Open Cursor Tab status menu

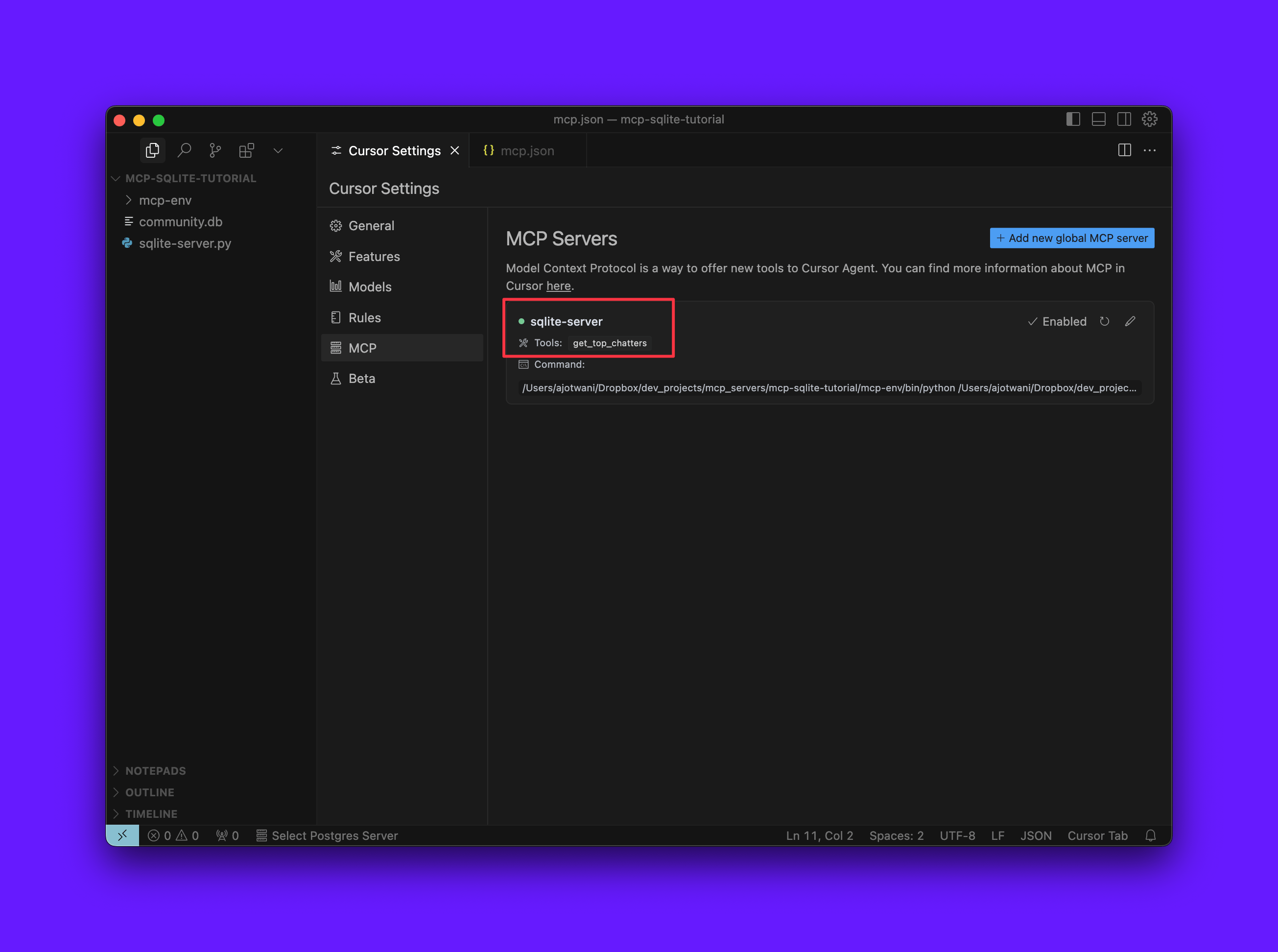pyautogui.click(x=1097, y=835)
